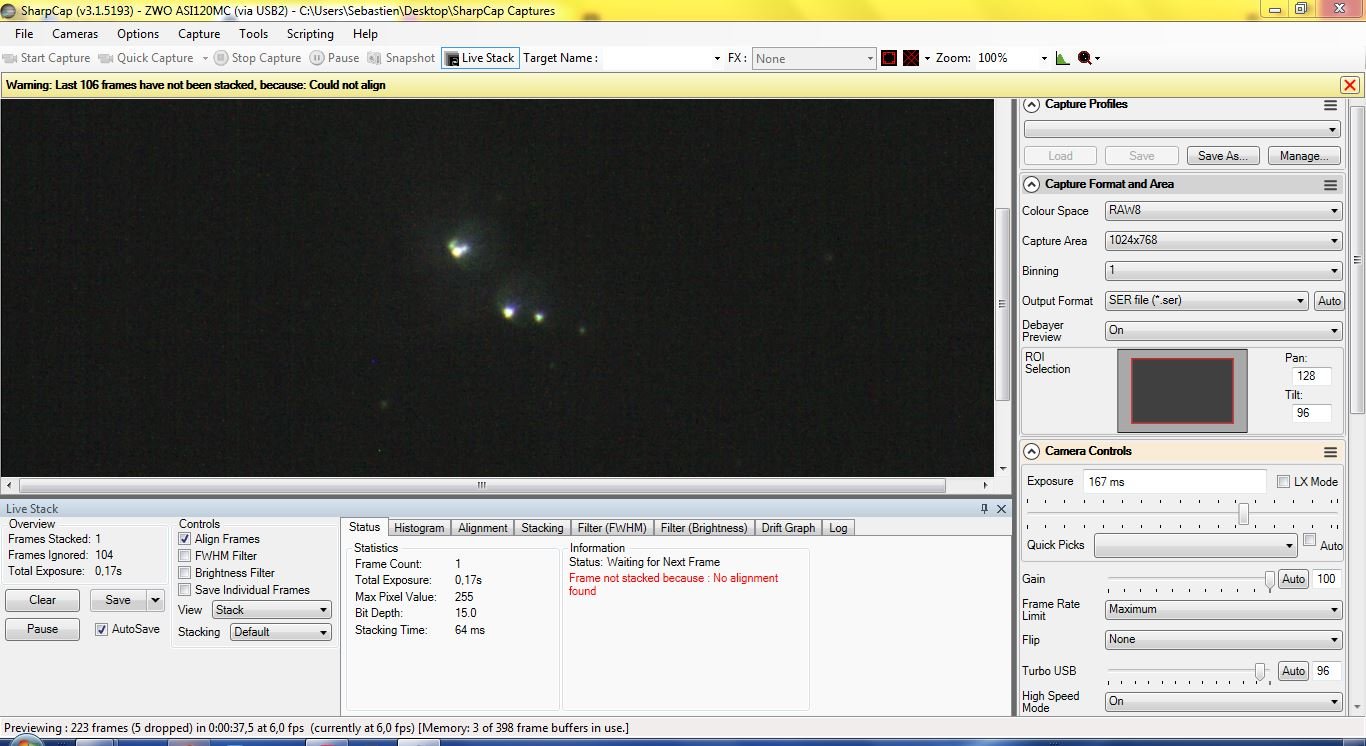Open the Stacking mode dropdown
1366x746 pixels.
(x=280, y=632)
